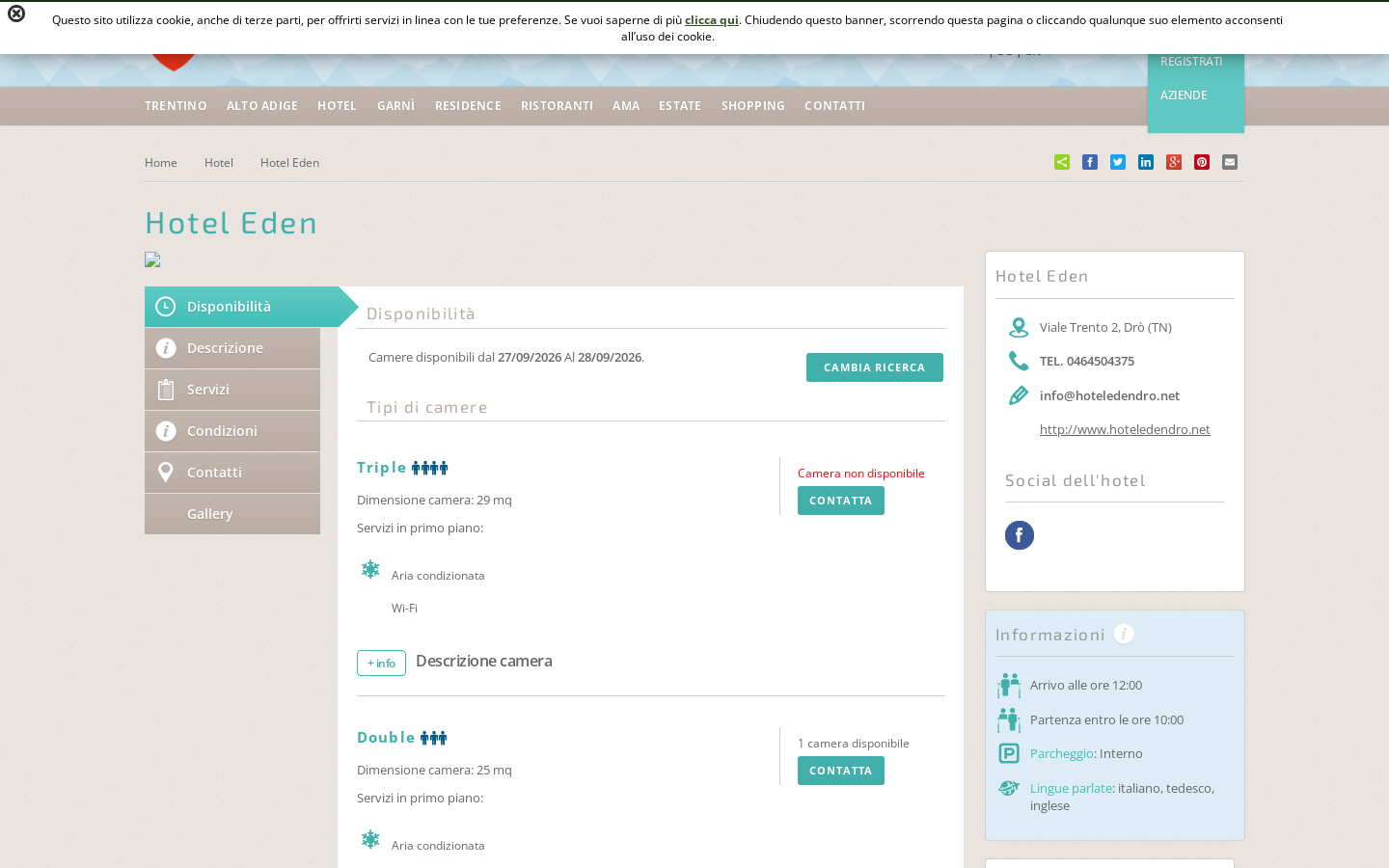1389x868 pixels.
Task: Click the address map pin icon
Action: click(x=1019, y=328)
